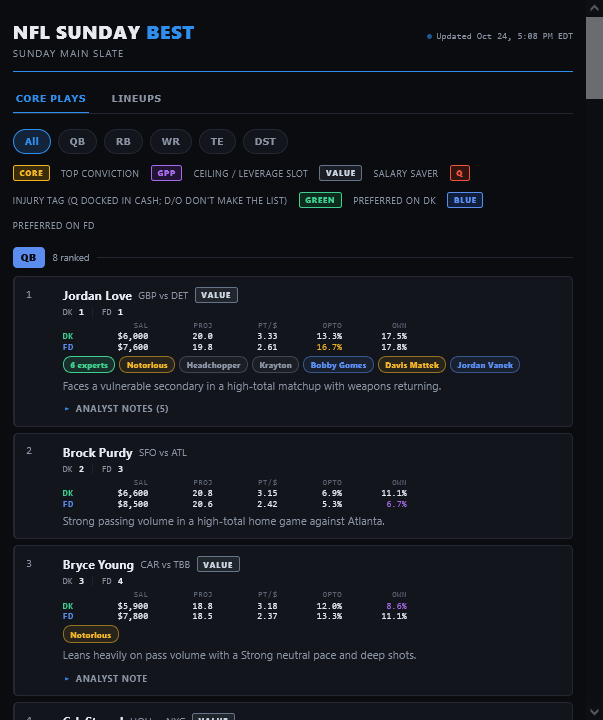
Task: Click the scrollbar down arrow
Action: [594, 712]
